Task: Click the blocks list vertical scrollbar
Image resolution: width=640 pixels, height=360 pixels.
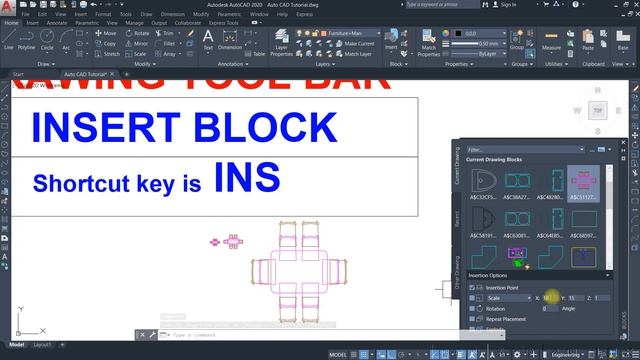Action: tap(609, 217)
